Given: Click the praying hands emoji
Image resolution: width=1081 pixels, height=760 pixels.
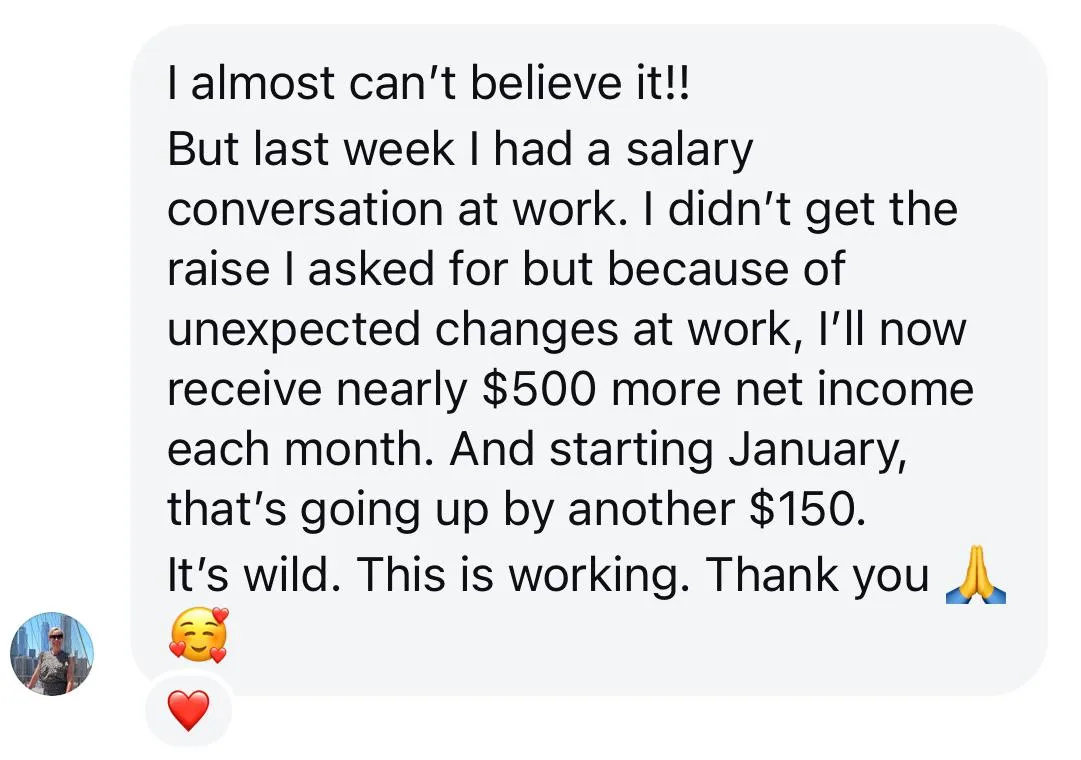Looking at the screenshot, I should 976,575.
